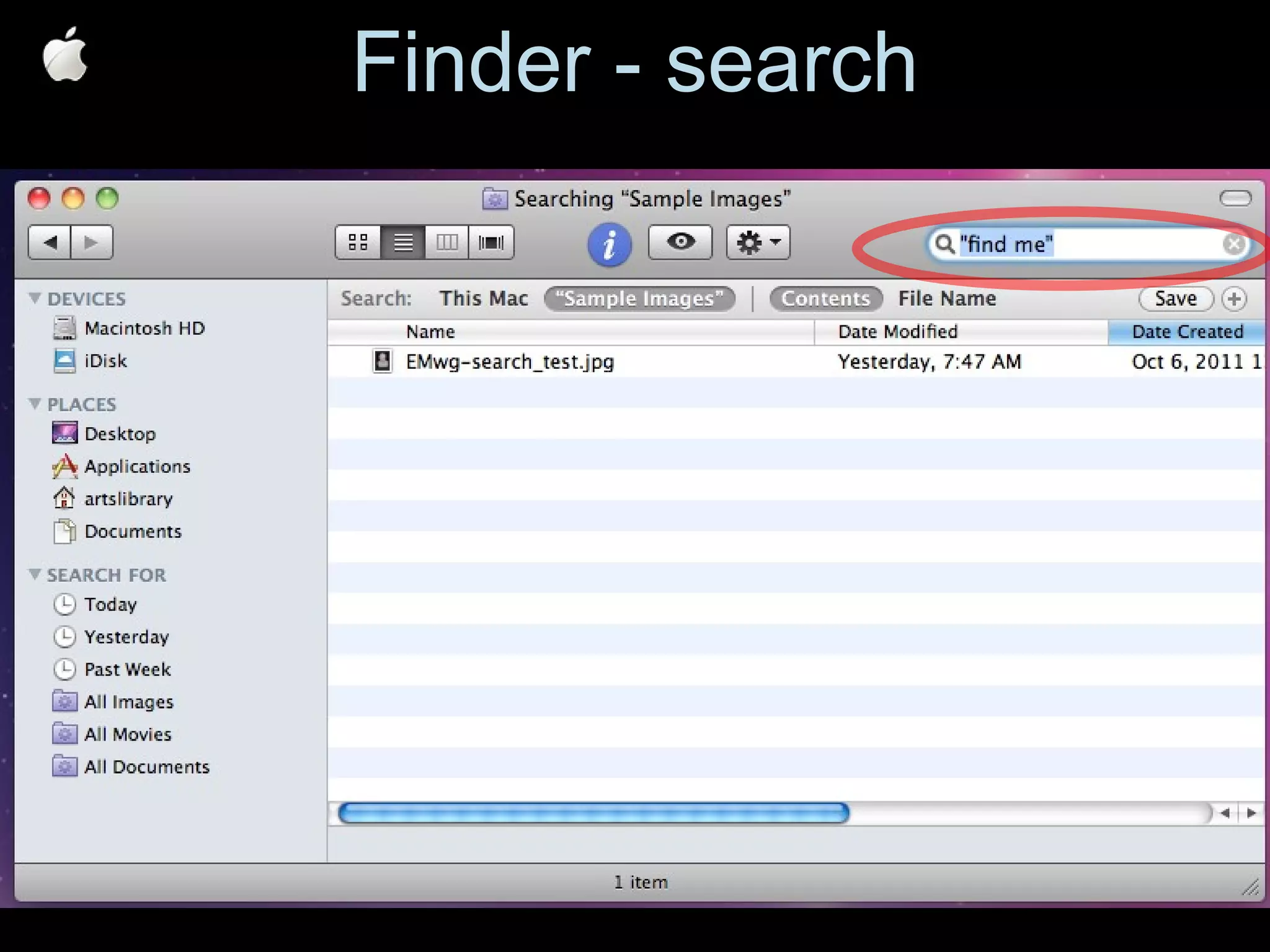Add a search criterion with the plus button

[1234, 299]
